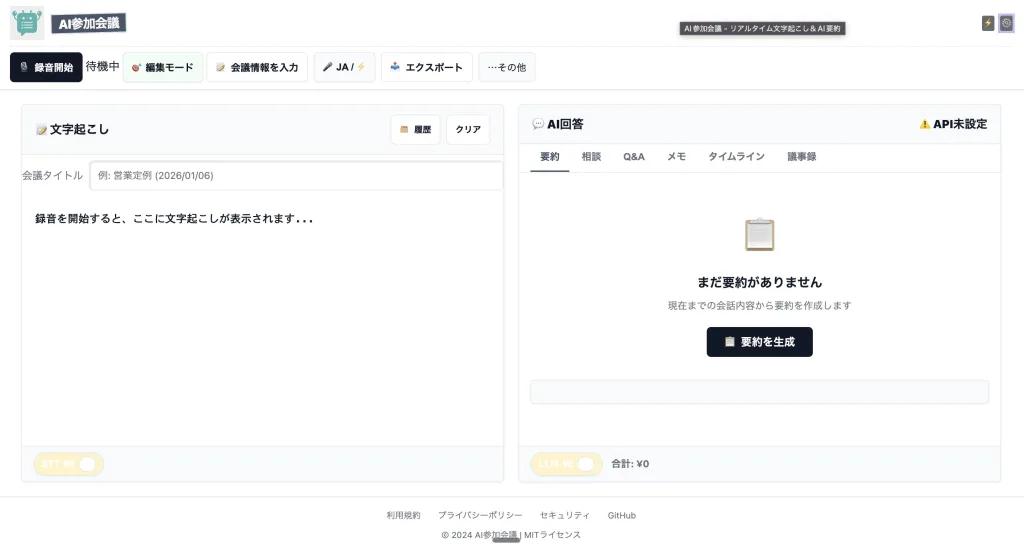1024x553 pixels.
Task: Expand the その他 more options menu
Action: point(506,67)
